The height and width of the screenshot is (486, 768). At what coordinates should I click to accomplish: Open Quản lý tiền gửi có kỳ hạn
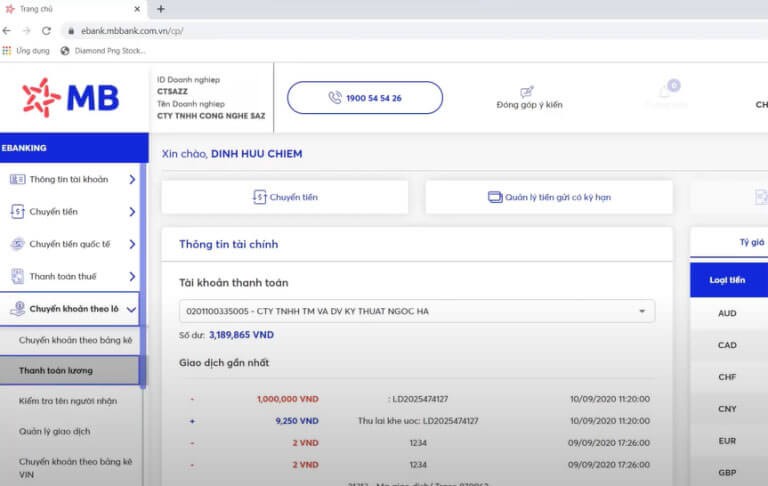tap(549, 197)
